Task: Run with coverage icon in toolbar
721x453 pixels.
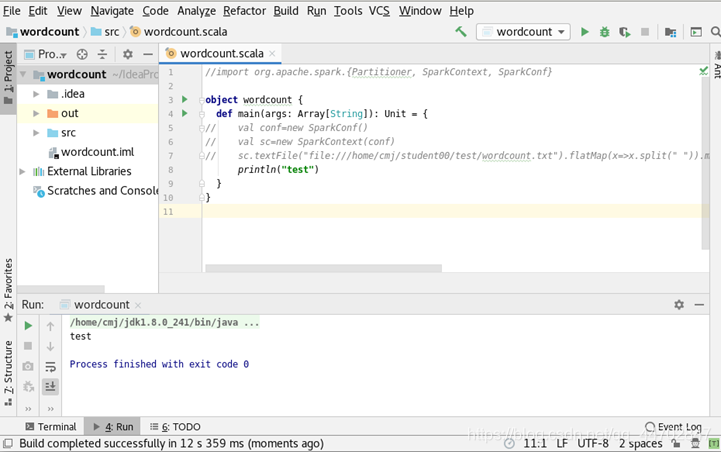Action: [624, 32]
